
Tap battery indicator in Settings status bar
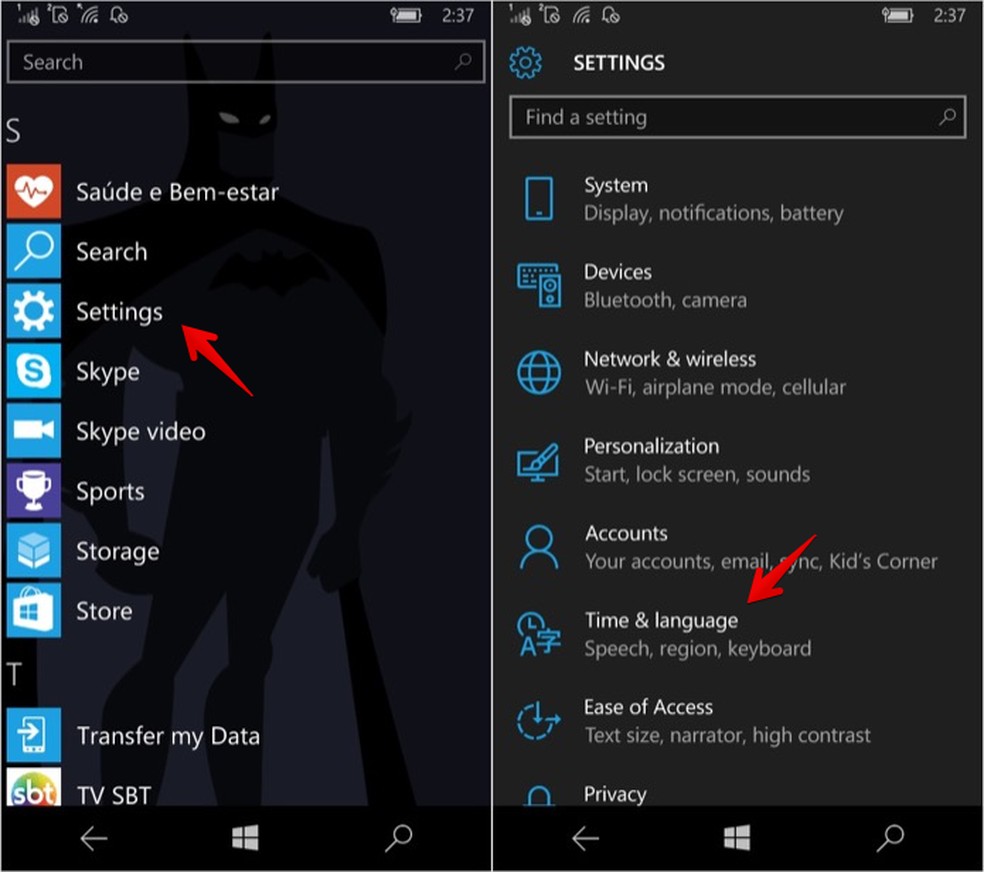tap(897, 14)
